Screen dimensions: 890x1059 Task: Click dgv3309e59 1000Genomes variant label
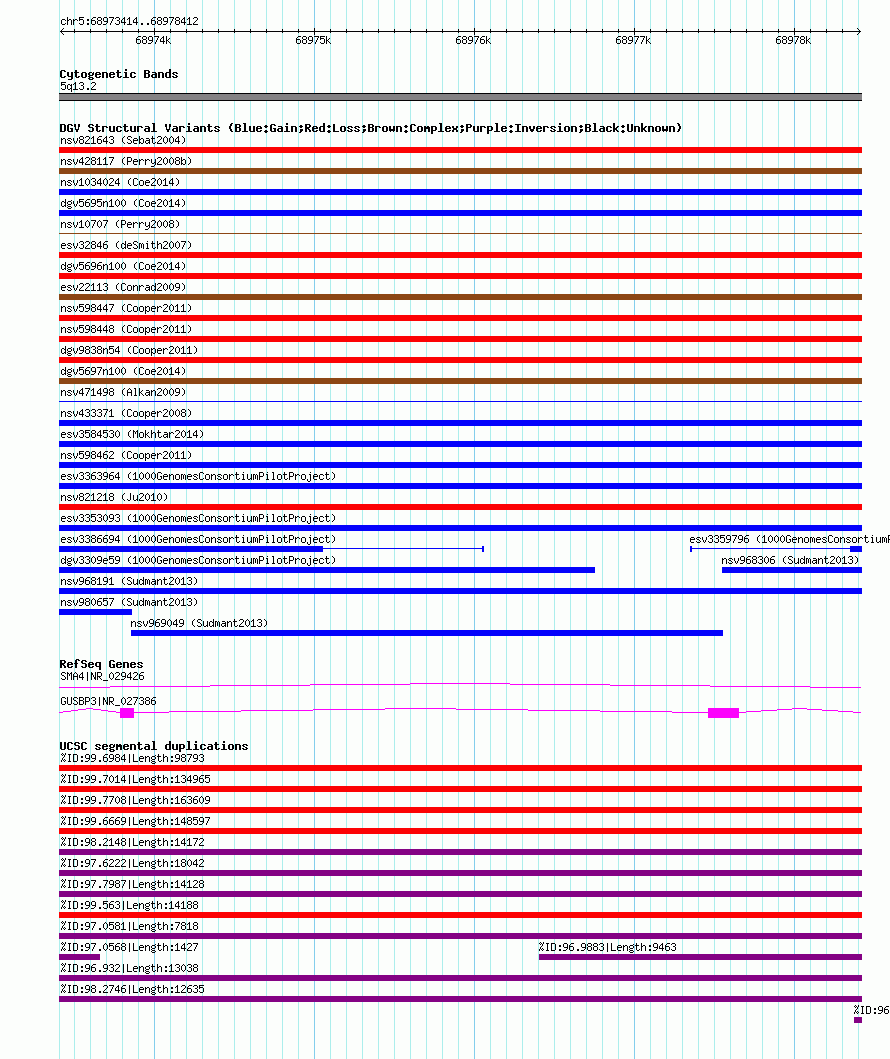pos(198,560)
